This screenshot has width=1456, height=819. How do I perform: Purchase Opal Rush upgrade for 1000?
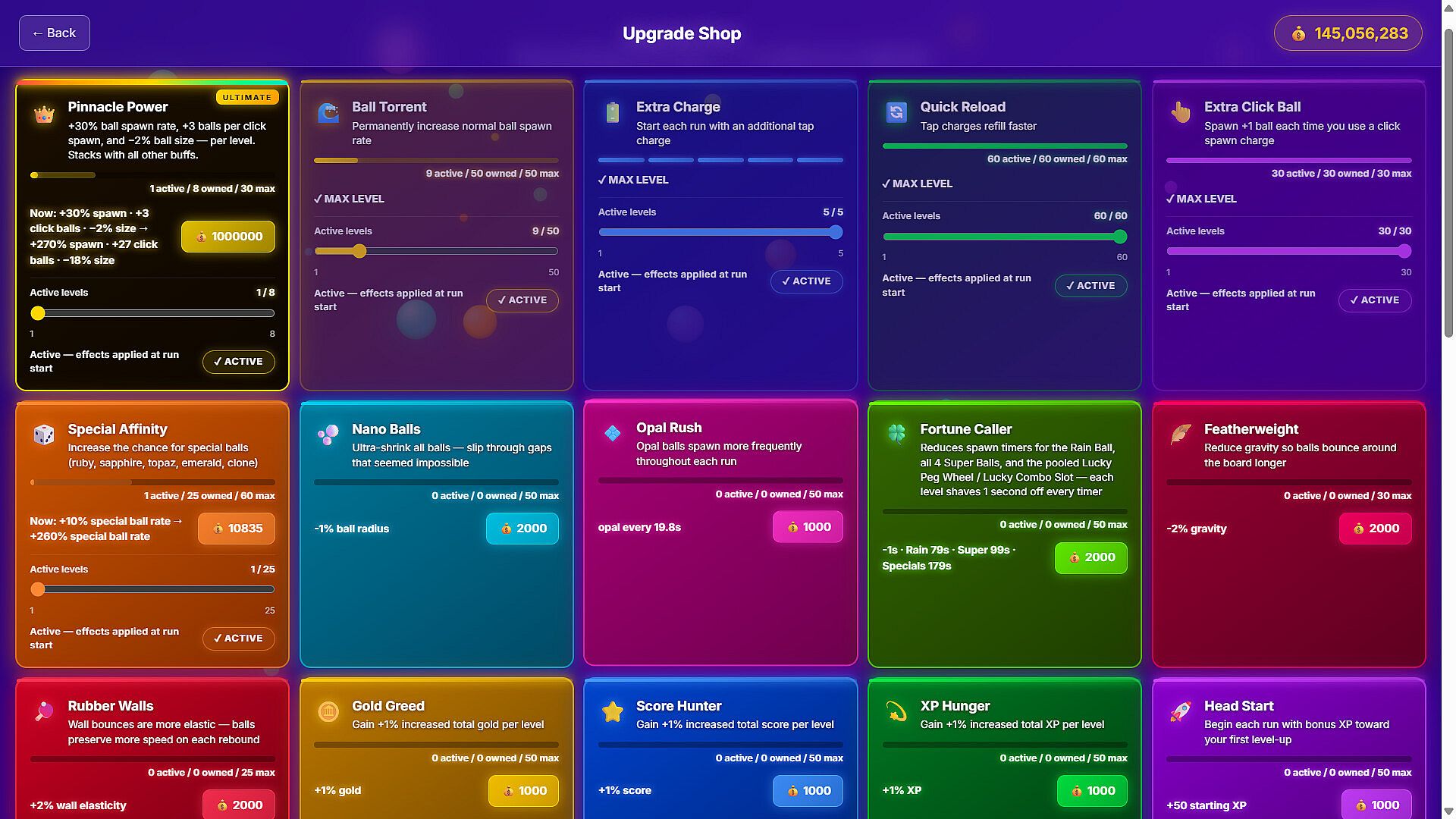pos(808,527)
